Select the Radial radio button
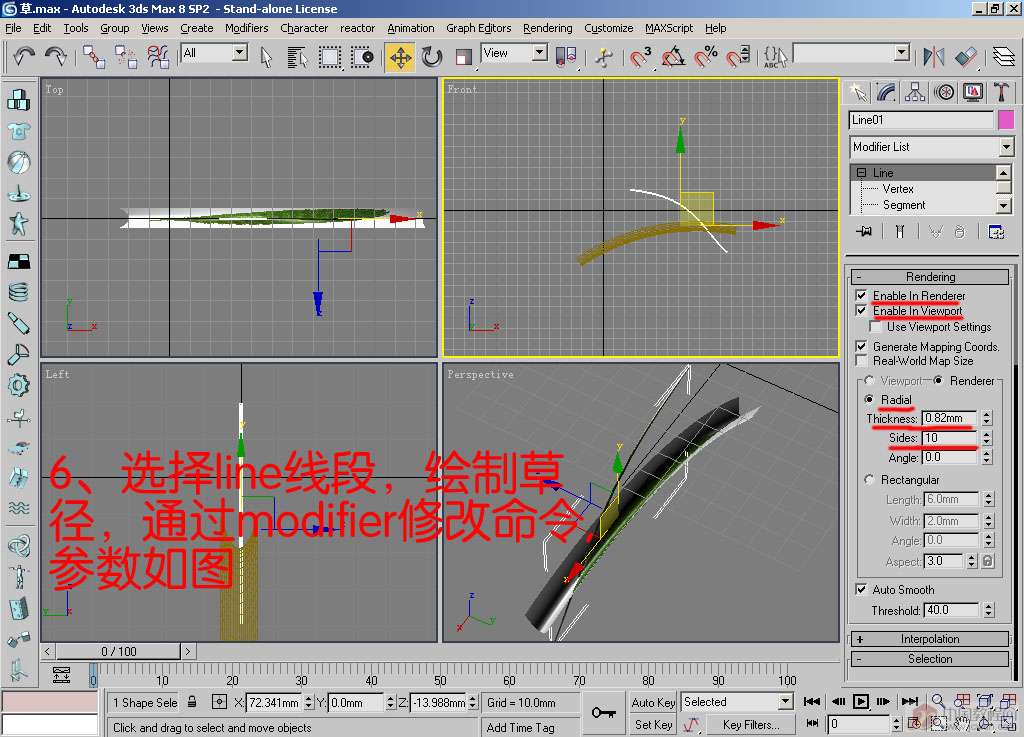The height and width of the screenshot is (737, 1024). (869, 399)
